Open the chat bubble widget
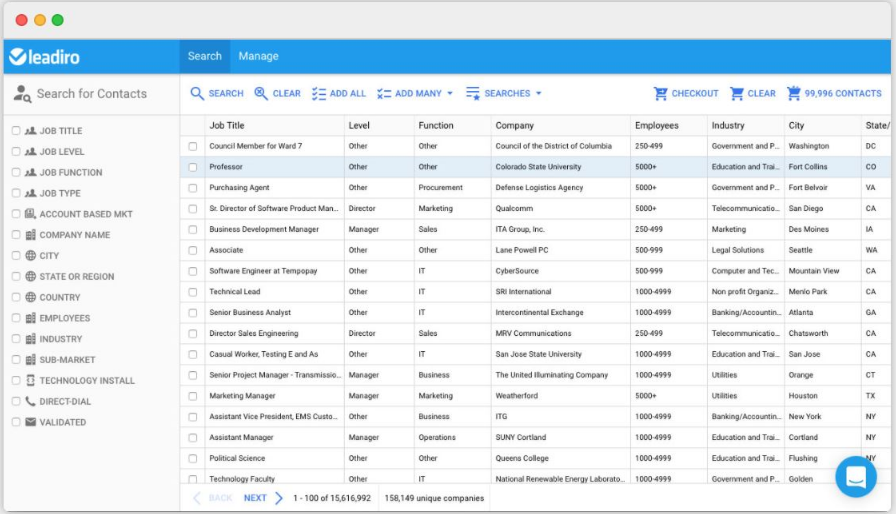Screen dimensions: 896x514 click(x=855, y=477)
